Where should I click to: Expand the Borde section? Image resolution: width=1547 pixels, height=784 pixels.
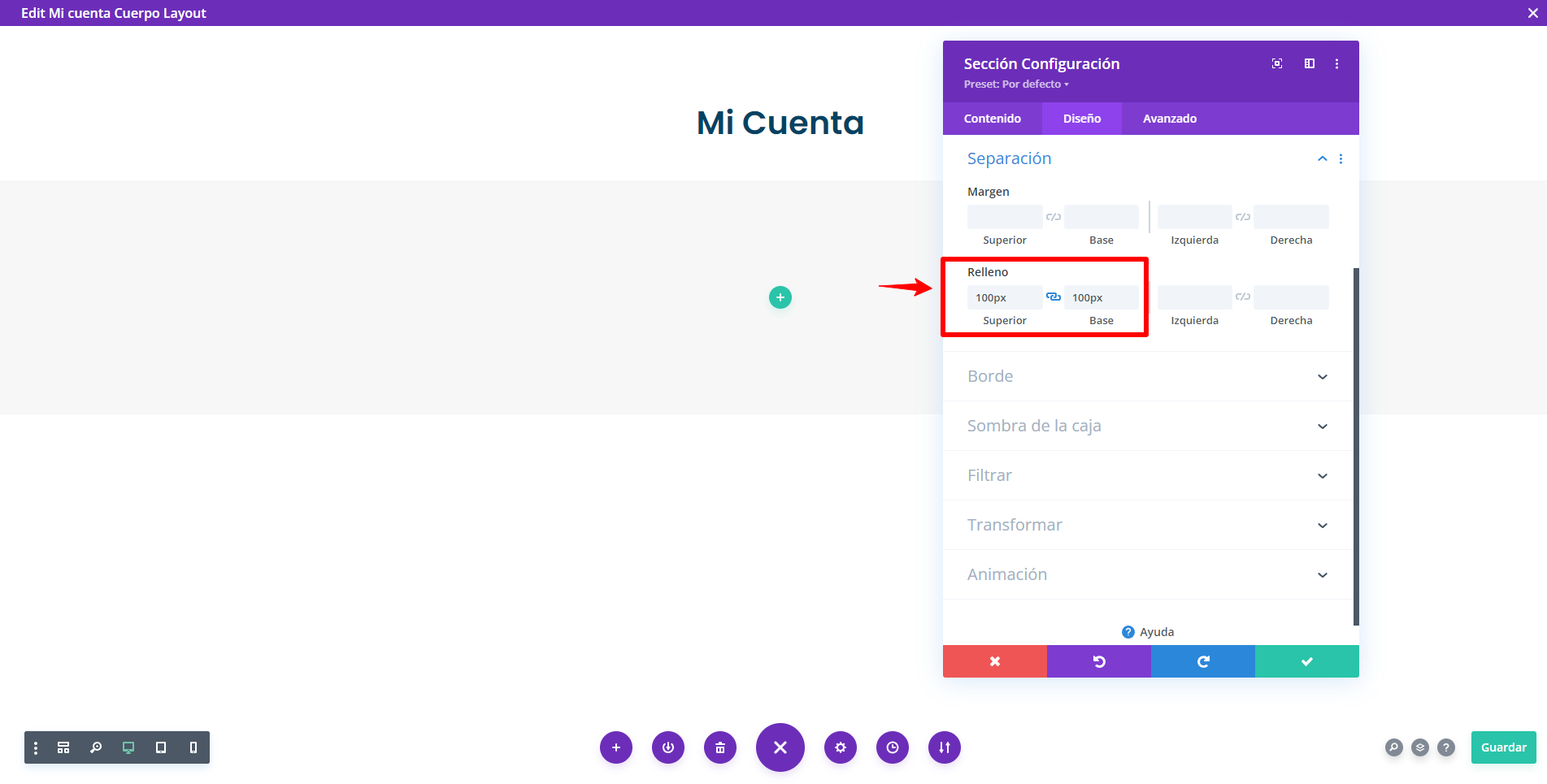(1148, 376)
